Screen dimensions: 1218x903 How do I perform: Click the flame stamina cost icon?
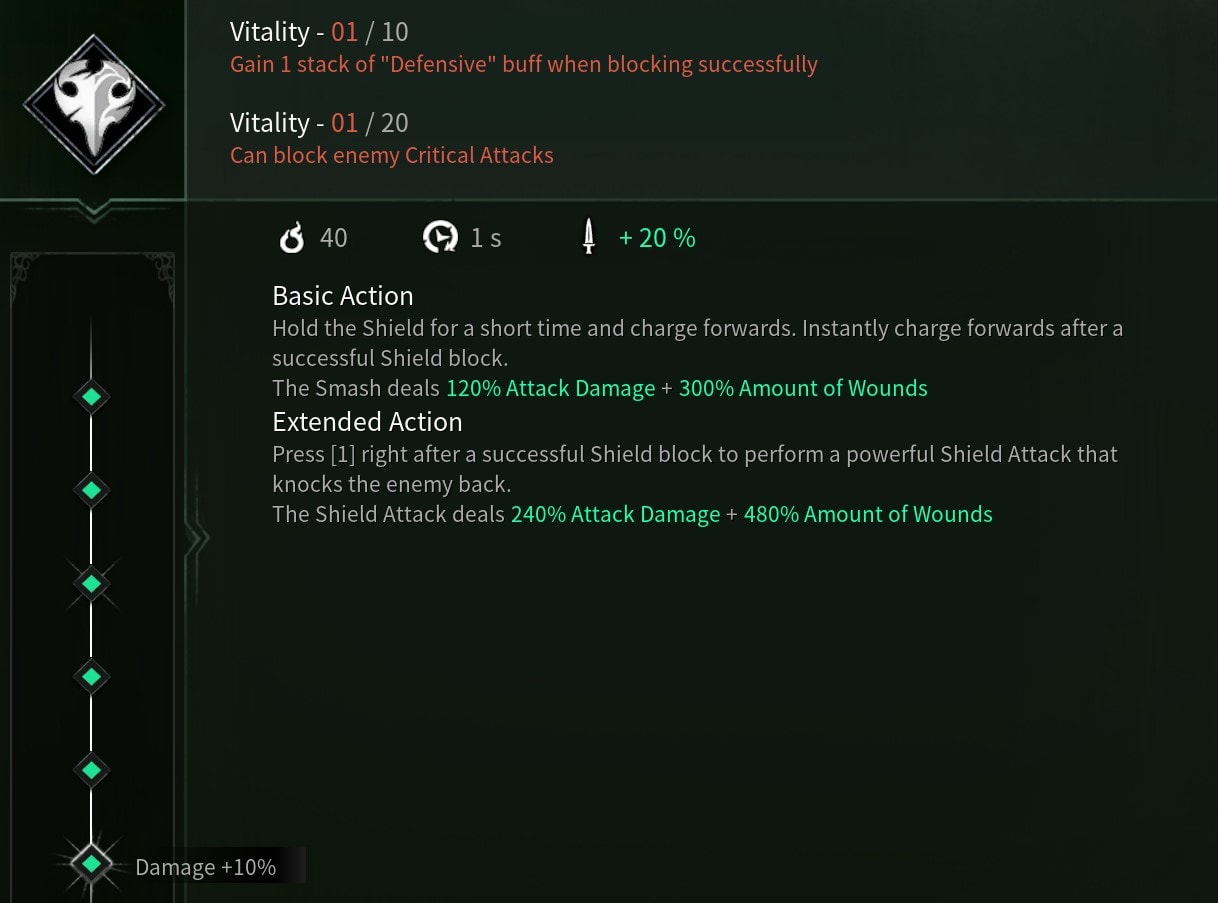tap(292, 238)
